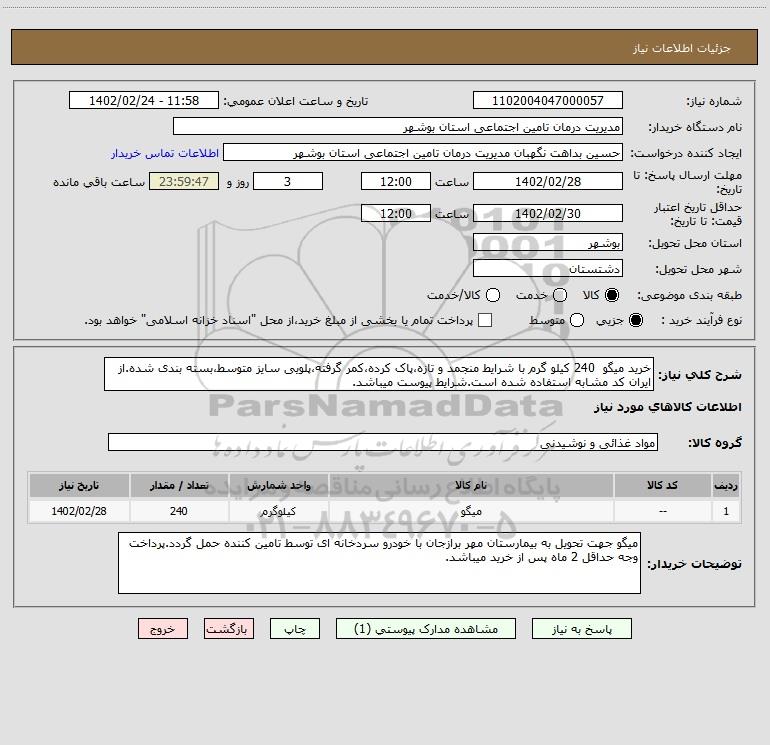Select the متوسط purchase type radio
770x745 pixels.
pyautogui.click(x=577, y=320)
